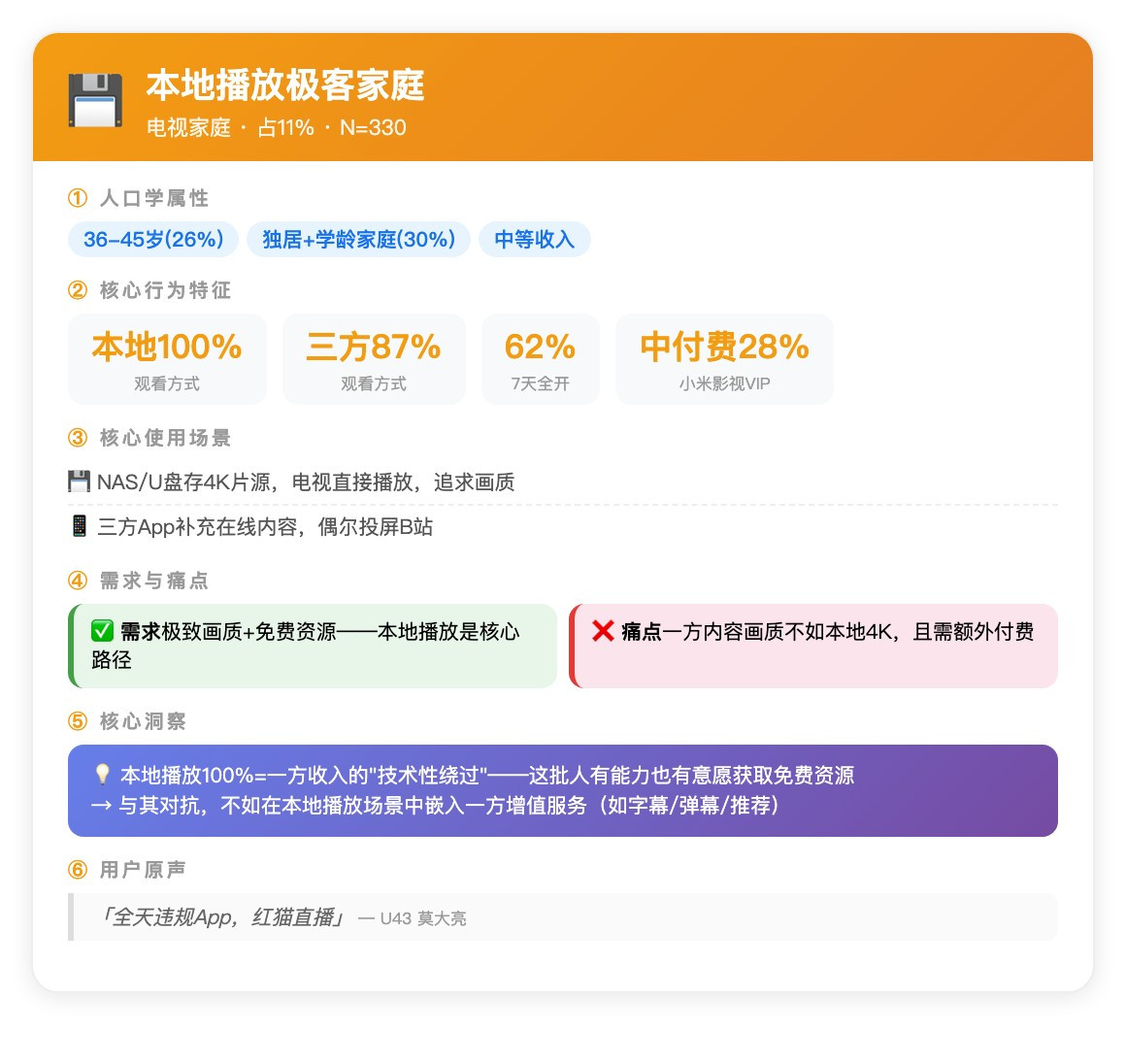Image resolution: width=1126 pixels, height=1064 pixels.
Task: Click the lightbulb icon in insight banner
Action: click(102, 775)
